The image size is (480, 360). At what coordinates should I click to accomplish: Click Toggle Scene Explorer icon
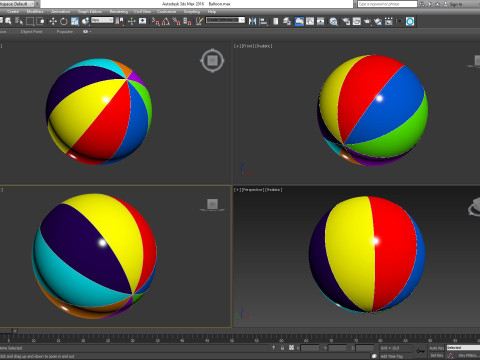point(275,21)
